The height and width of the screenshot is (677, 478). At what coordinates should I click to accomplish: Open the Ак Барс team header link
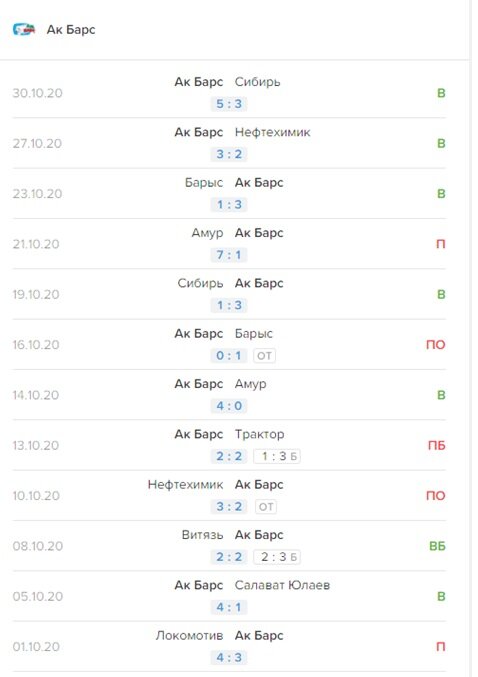[71, 29]
